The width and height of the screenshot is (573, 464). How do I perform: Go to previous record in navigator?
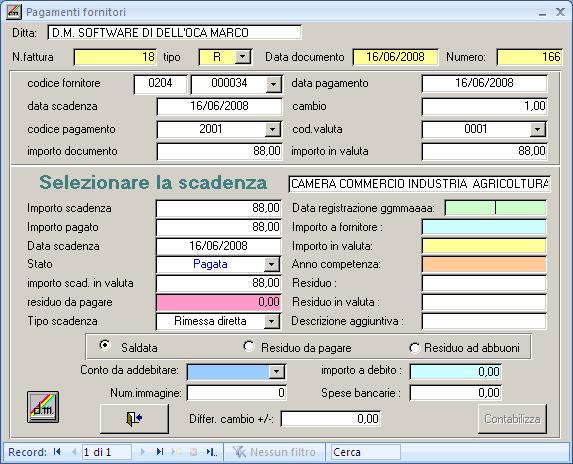(x=73, y=452)
